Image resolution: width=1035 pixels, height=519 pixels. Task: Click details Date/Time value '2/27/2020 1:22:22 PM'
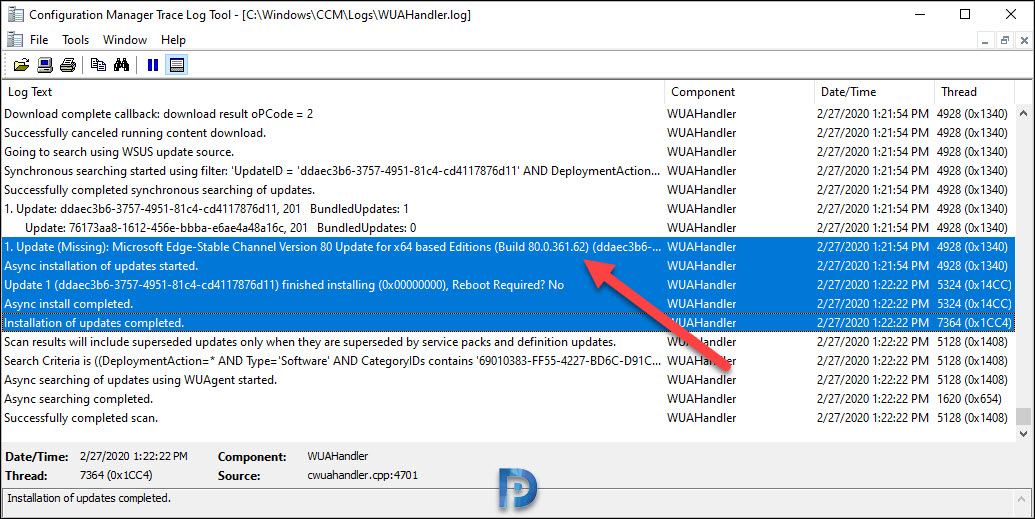tap(133, 456)
